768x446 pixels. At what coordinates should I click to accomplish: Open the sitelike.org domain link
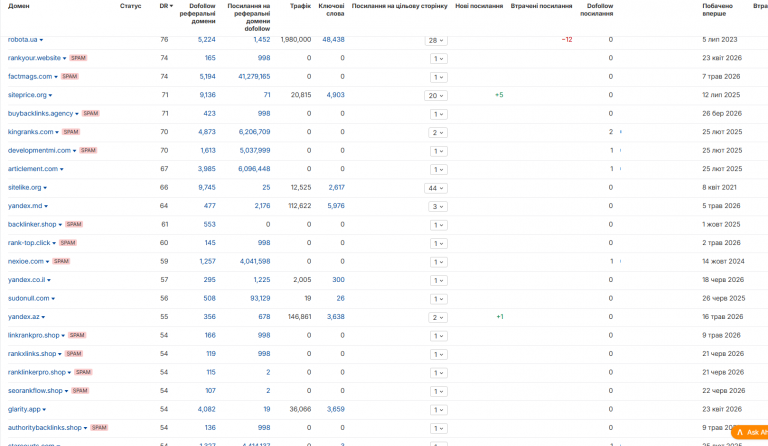[24, 188]
